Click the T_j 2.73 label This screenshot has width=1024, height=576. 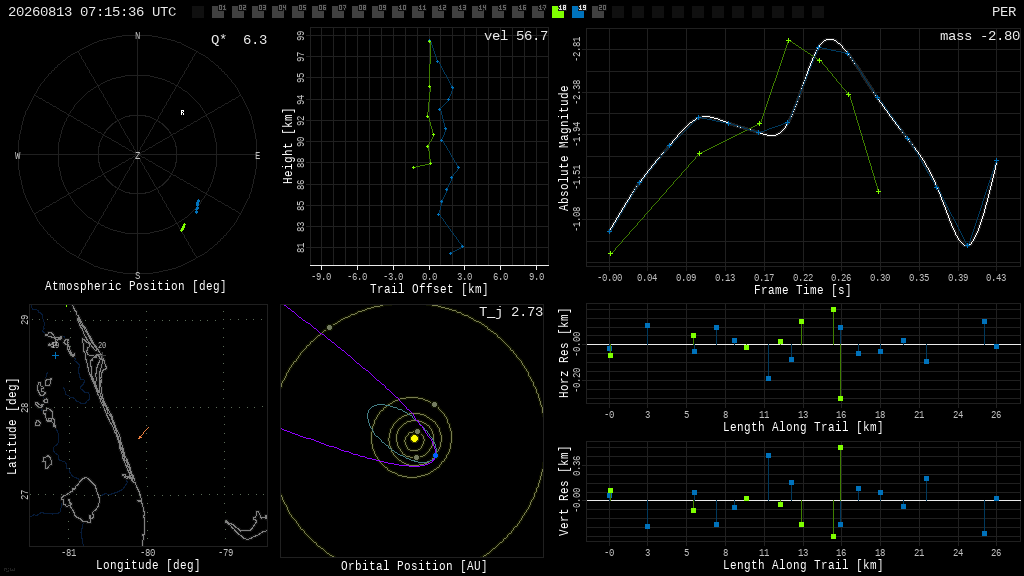tap(511, 312)
